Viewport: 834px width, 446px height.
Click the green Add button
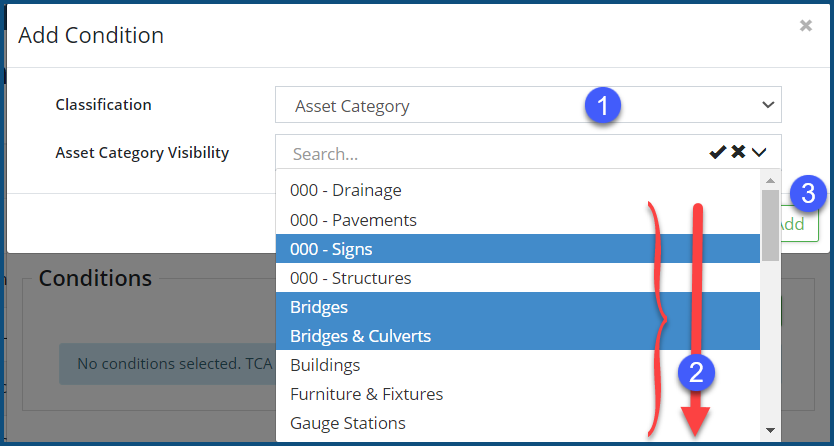tap(792, 224)
